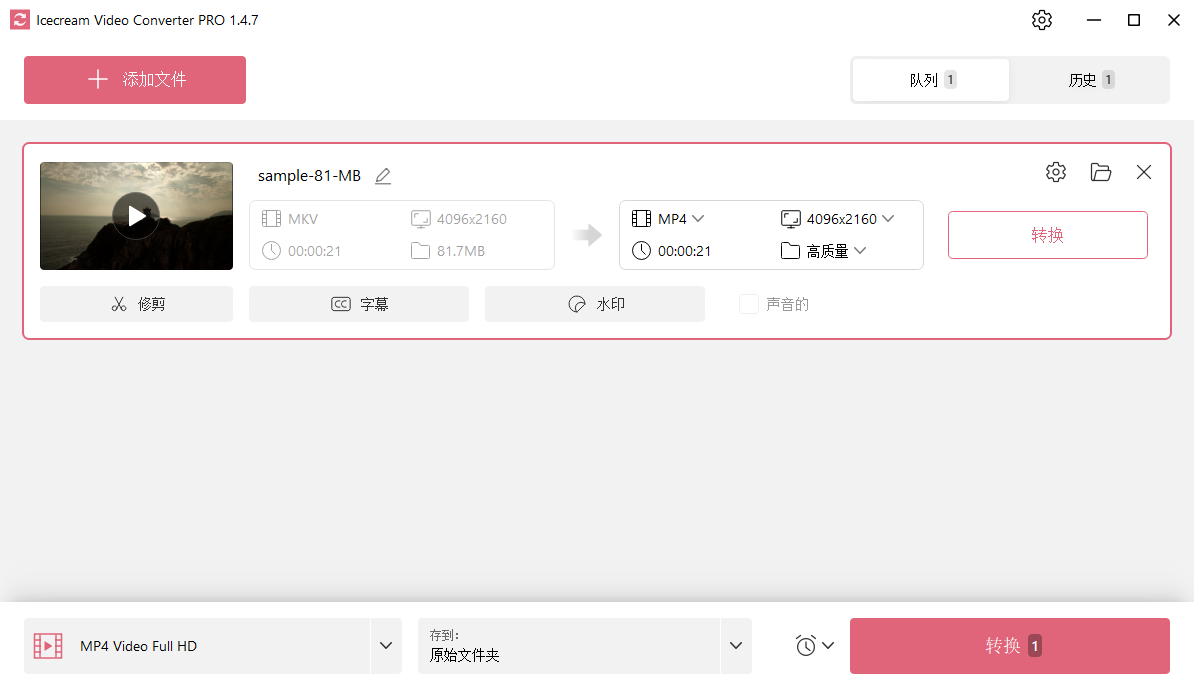The height and width of the screenshot is (690, 1194).
Task: Open the 水印 watermark tool
Action: (594, 303)
